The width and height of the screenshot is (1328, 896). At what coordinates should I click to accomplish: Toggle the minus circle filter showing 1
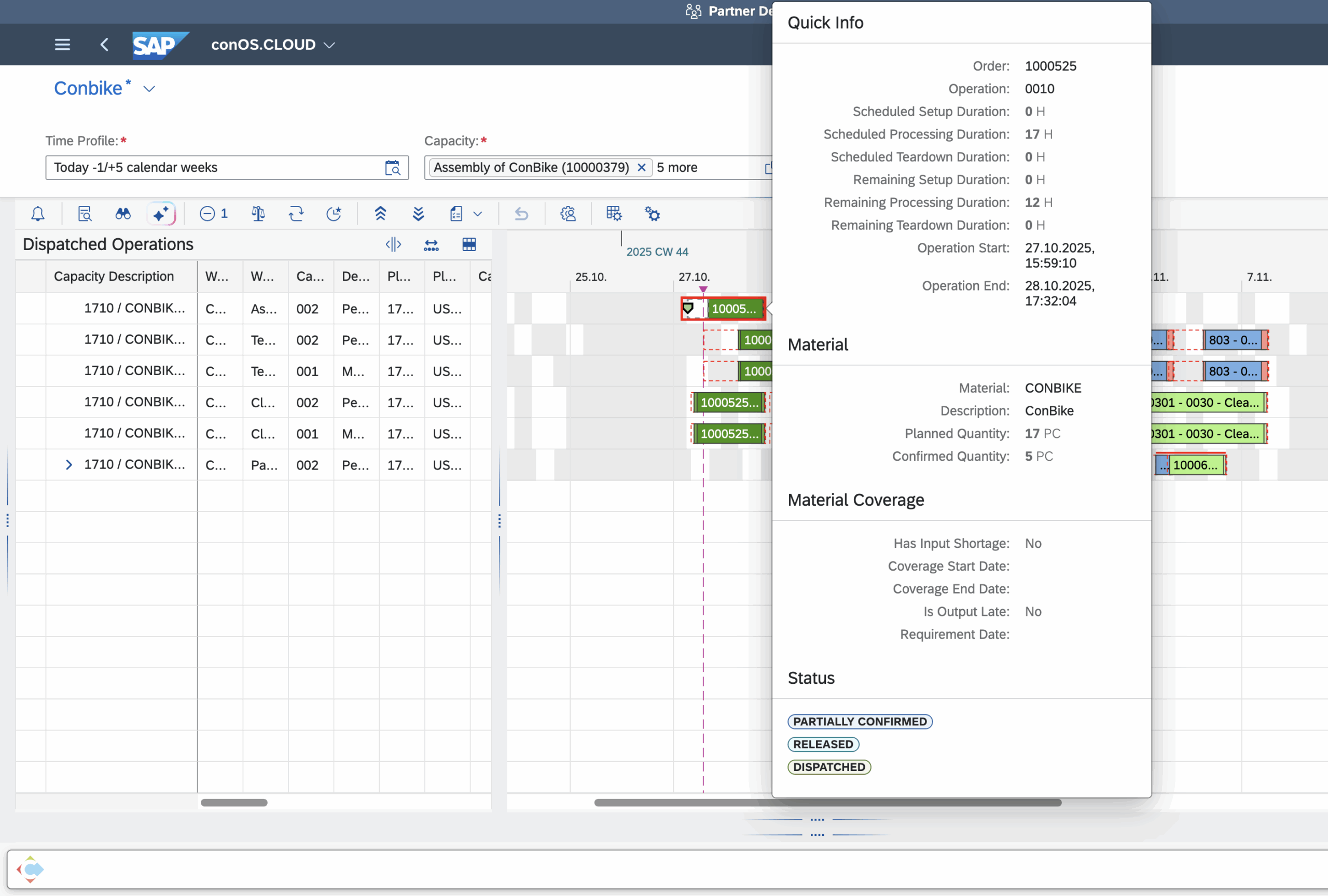point(214,214)
